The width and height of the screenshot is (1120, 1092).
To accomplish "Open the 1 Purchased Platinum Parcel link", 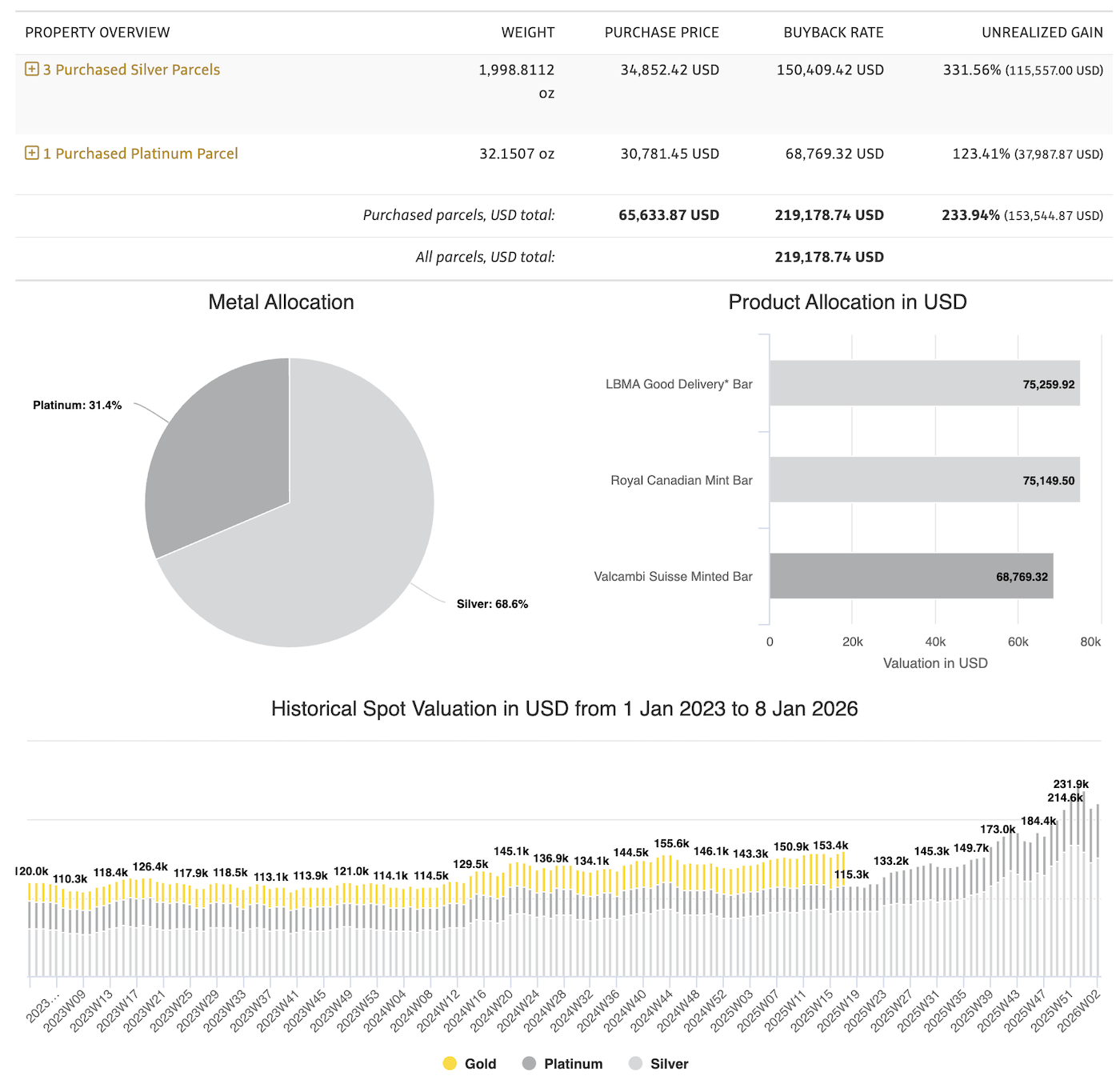I will [x=140, y=153].
